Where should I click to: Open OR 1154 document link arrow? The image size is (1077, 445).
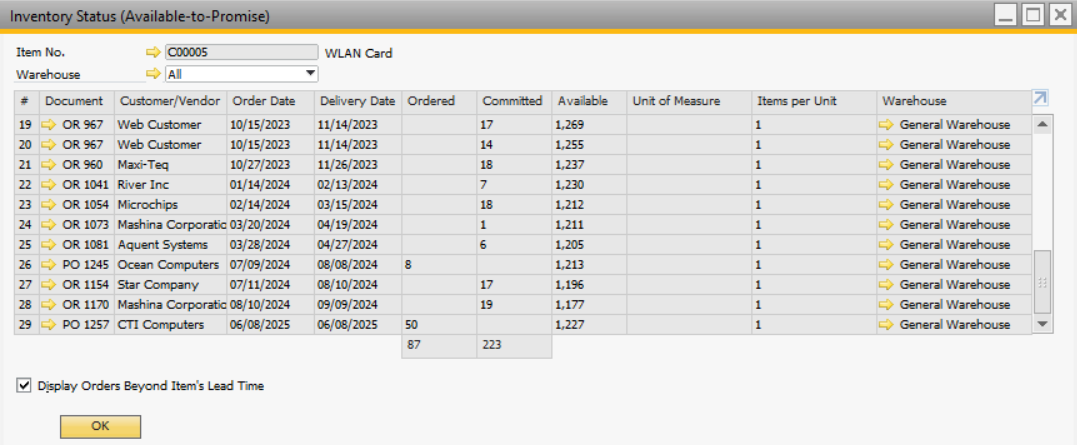point(49,284)
